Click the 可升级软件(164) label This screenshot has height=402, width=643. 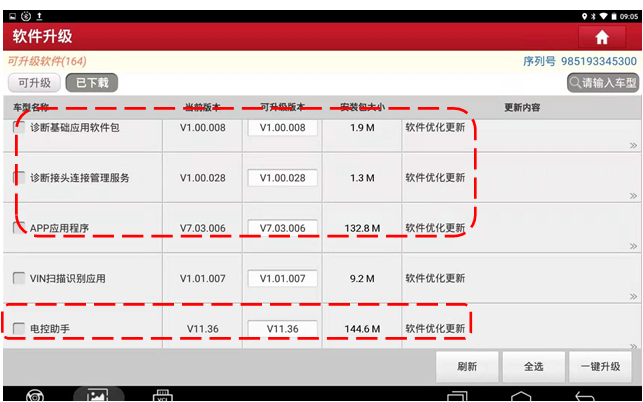point(47,62)
